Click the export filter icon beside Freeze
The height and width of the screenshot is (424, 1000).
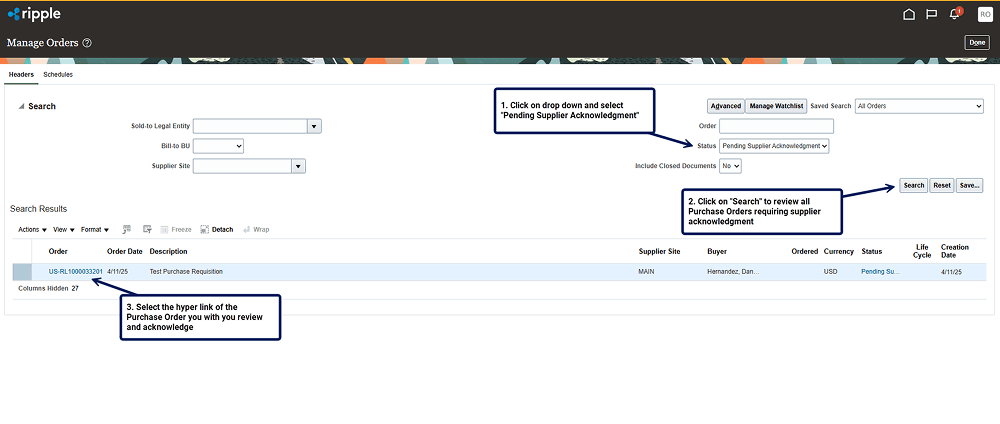tap(147, 229)
